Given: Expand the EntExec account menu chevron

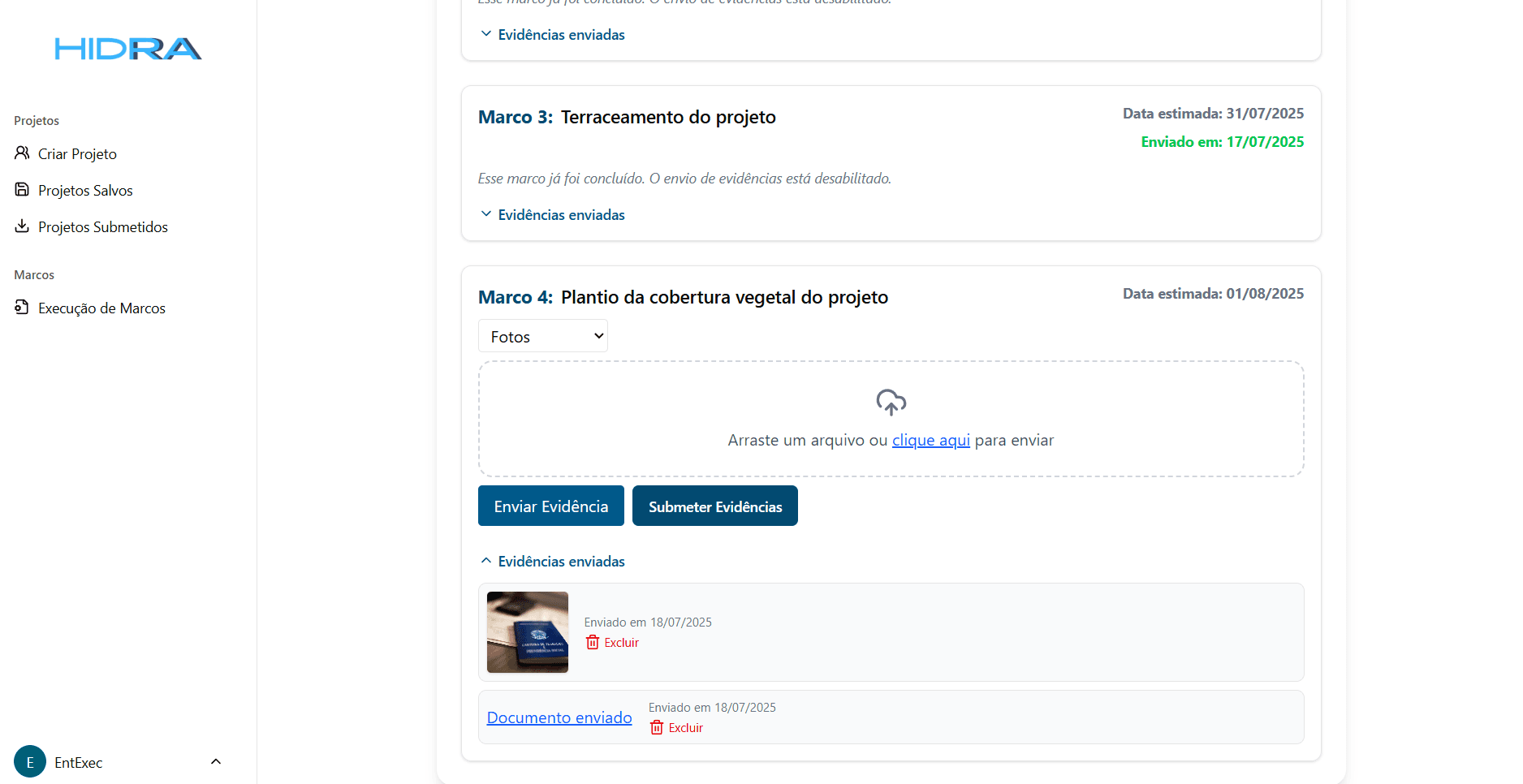Looking at the screenshot, I should (216, 761).
